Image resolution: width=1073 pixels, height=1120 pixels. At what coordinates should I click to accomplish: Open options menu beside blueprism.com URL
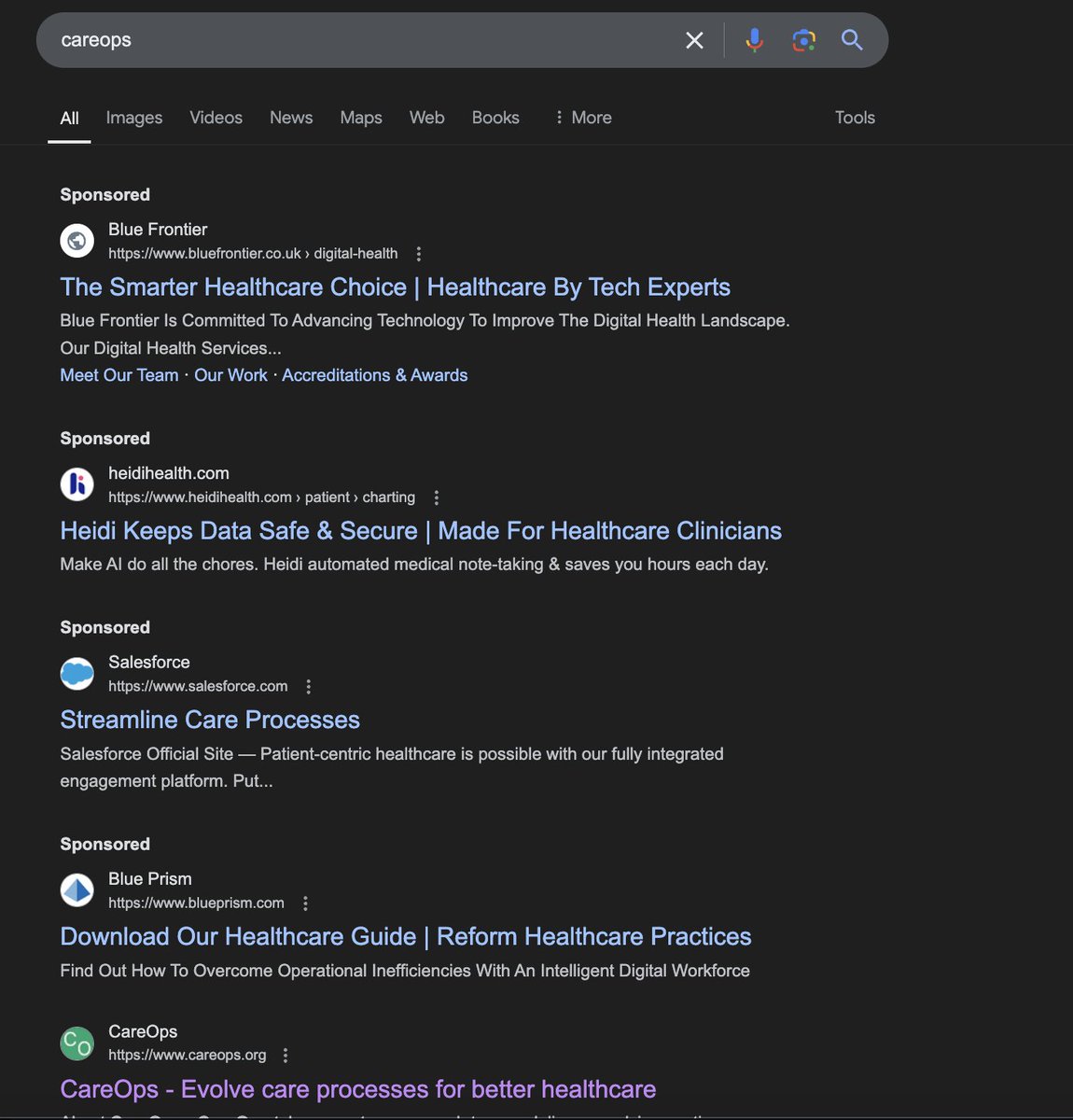point(305,903)
